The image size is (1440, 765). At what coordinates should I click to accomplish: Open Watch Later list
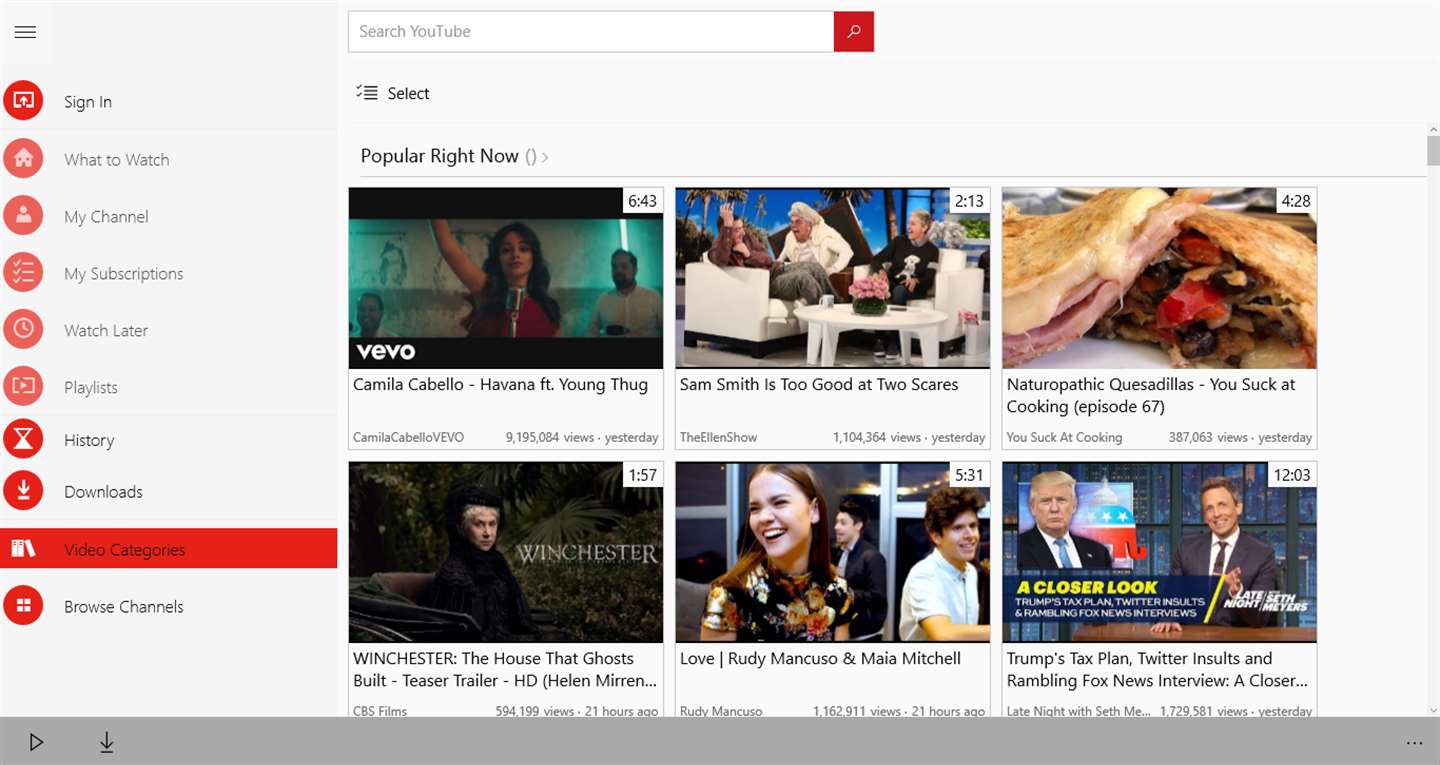(168, 330)
